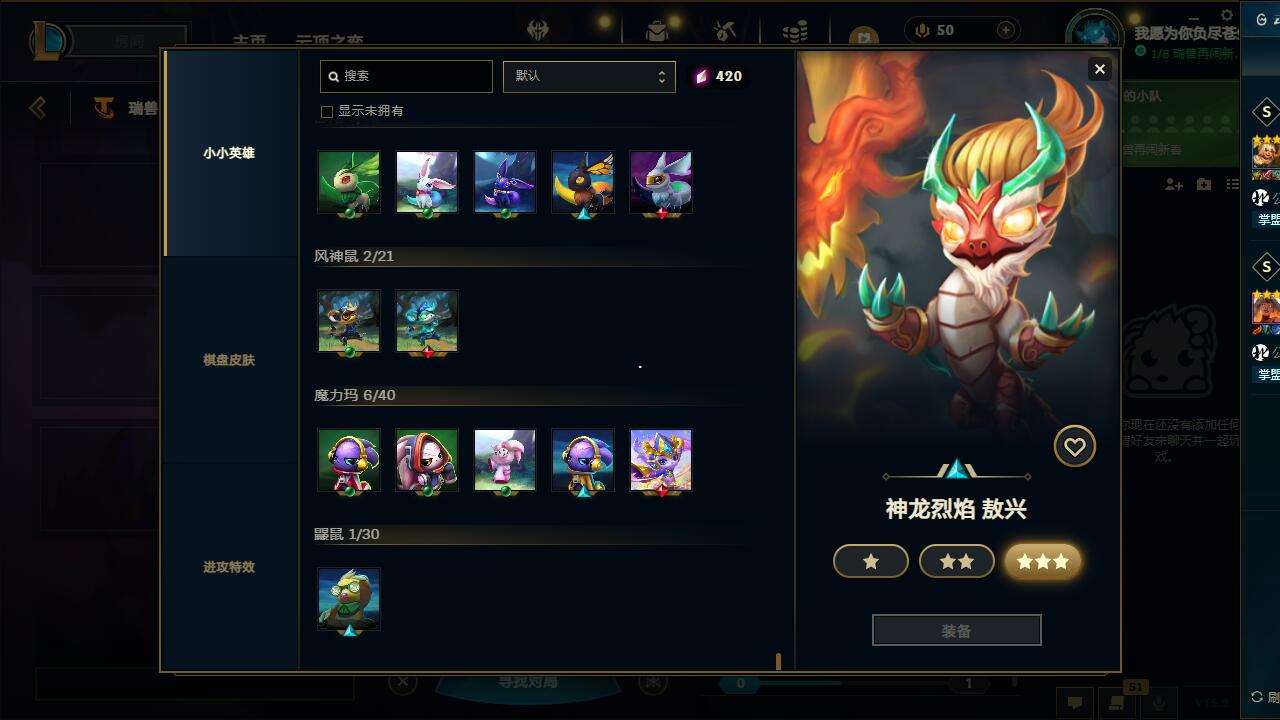Choose the white rabbit Little Legend icon
This screenshot has height=720, width=1280.
click(427, 182)
